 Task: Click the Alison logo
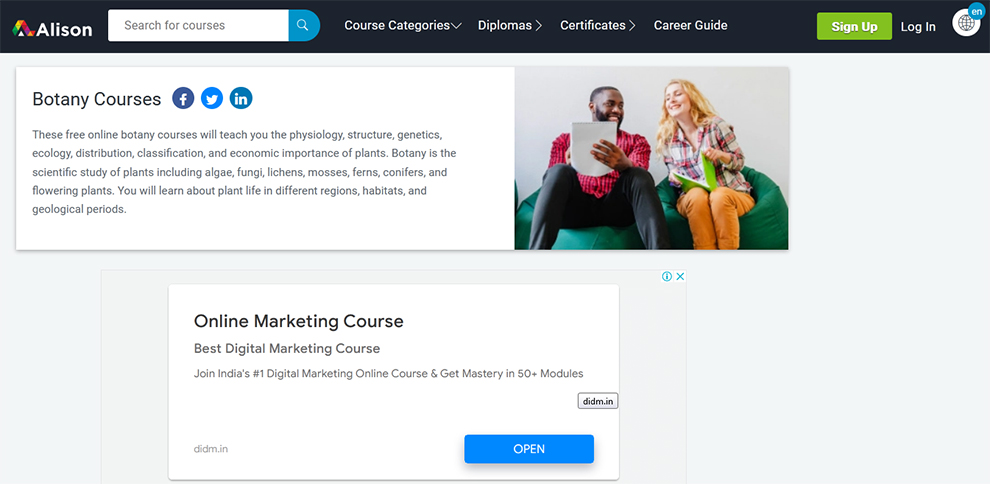(52, 28)
